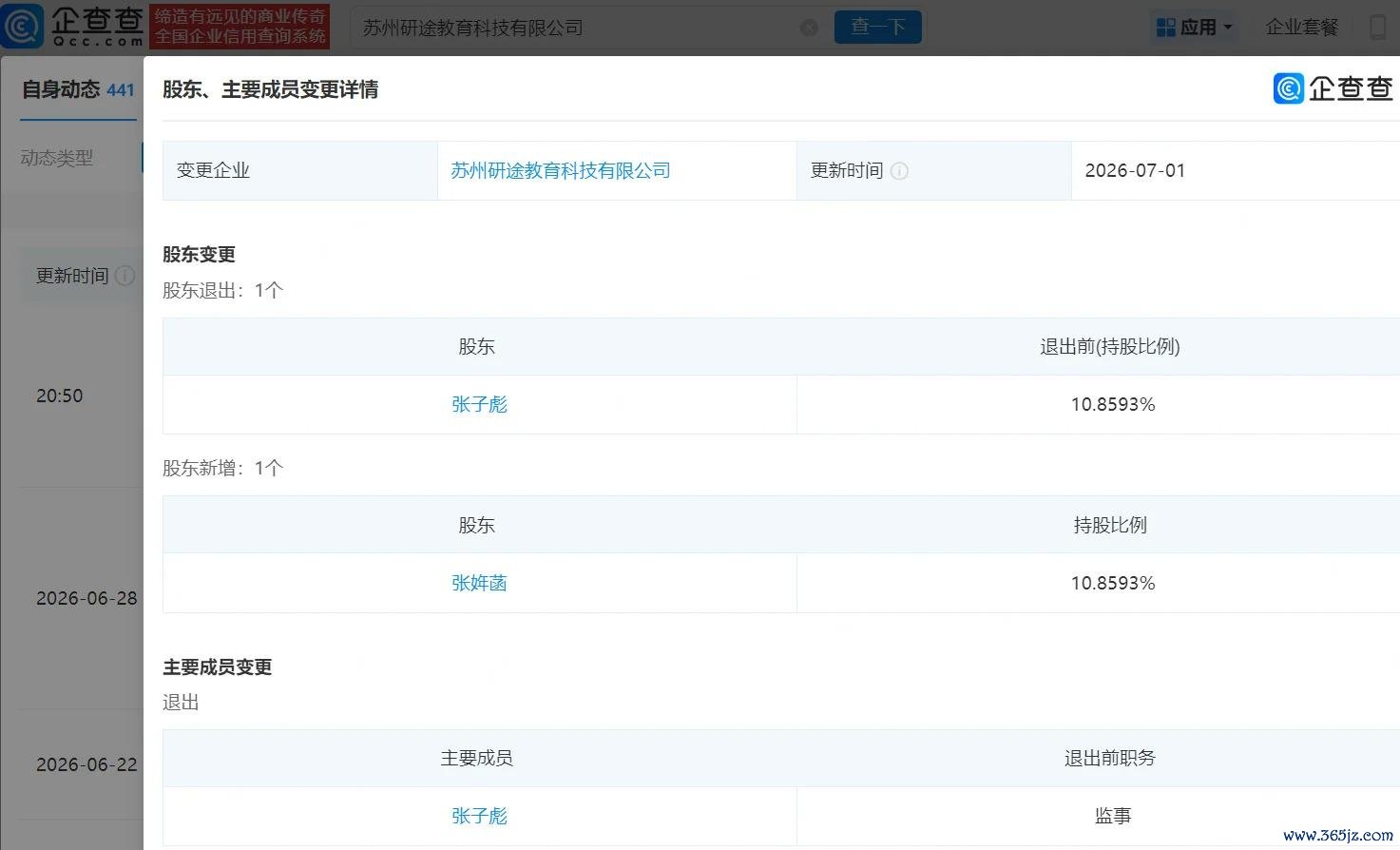Click the 主要成员 column header
The image size is (1400, 850).
pos(476,758)
